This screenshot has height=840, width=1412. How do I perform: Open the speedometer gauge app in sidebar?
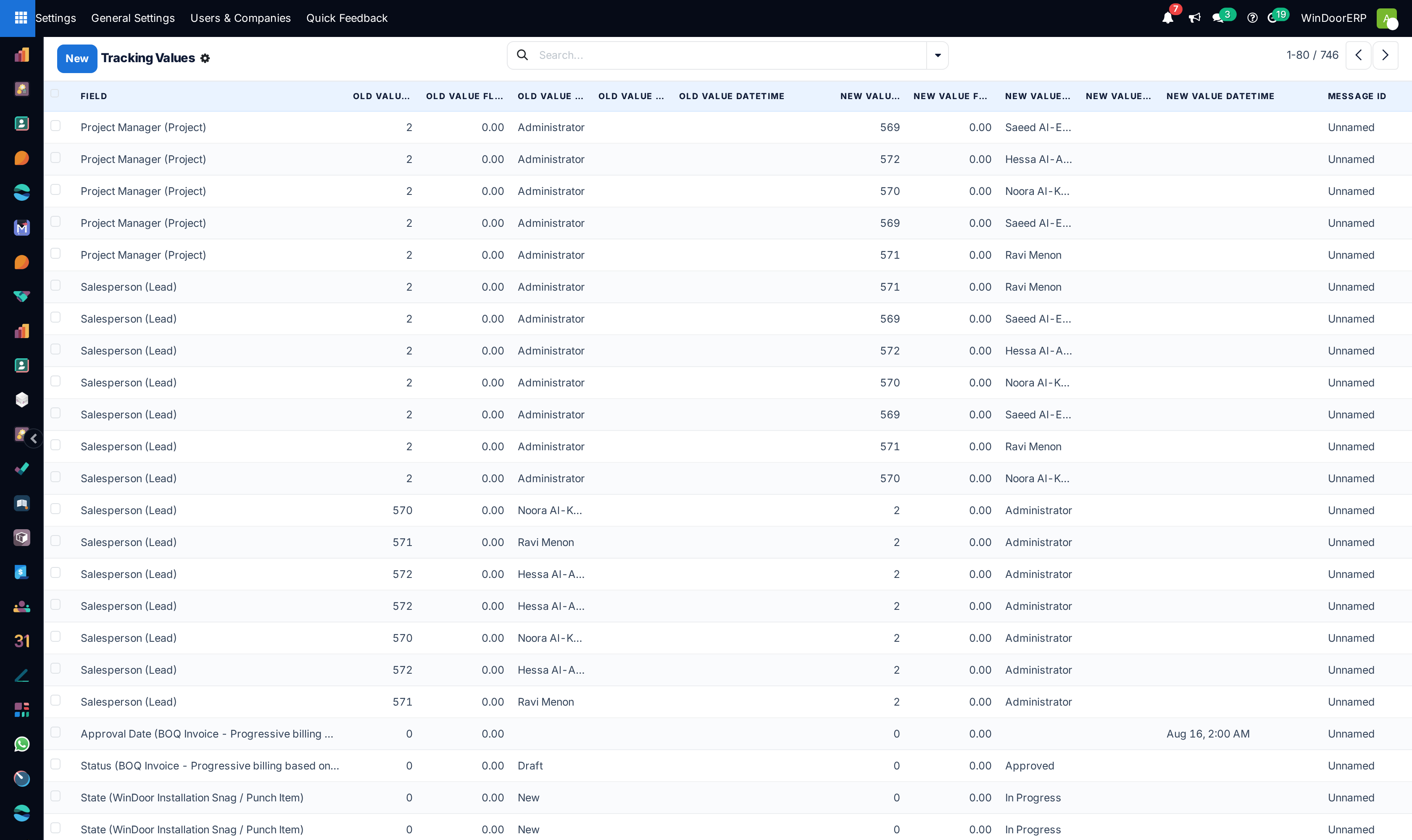point(21,779)
